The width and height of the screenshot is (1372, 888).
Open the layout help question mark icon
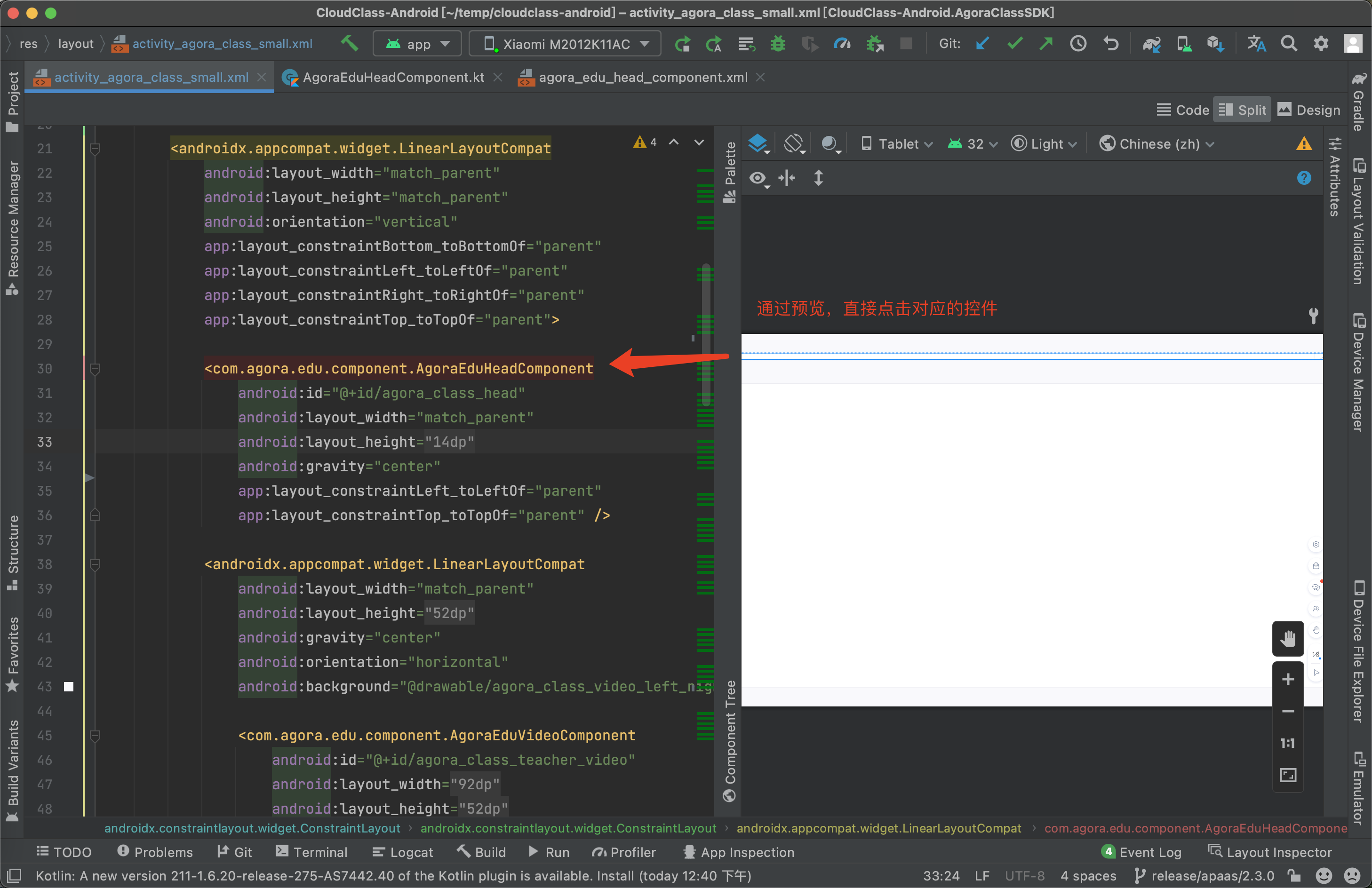1303,178
